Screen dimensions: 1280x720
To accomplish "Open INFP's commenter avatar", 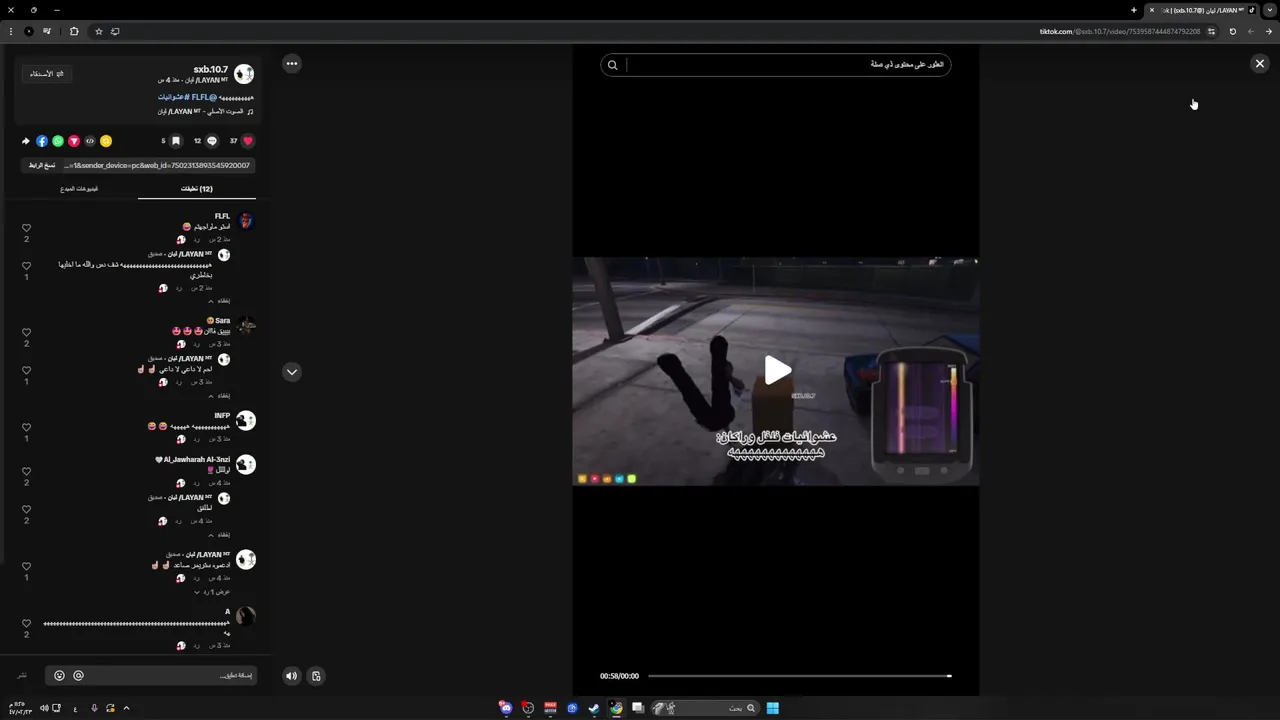I will tap(246, 420).
